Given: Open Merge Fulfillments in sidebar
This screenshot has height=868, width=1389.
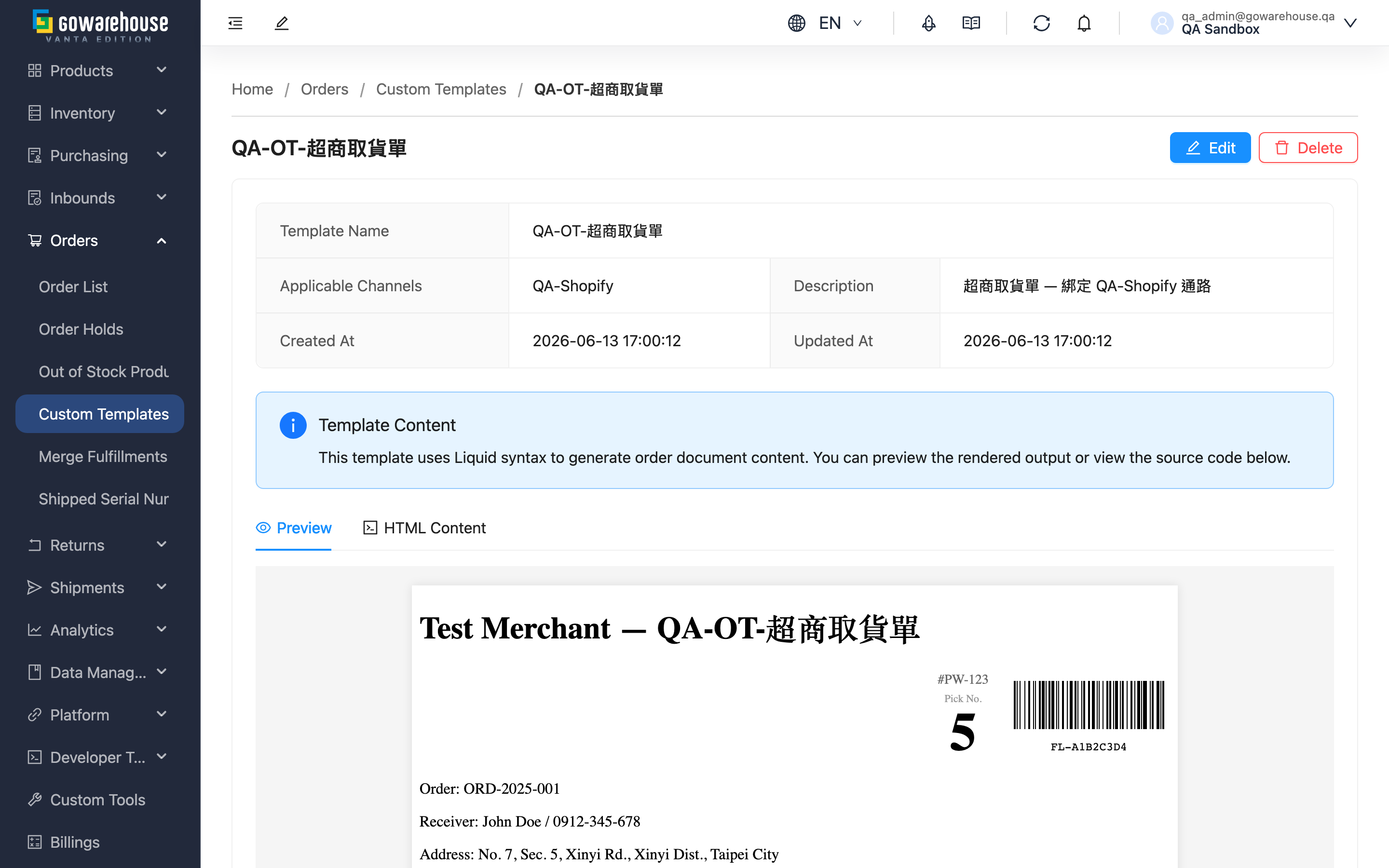Looking at the screenshot, I should click(x=103, y=457).
